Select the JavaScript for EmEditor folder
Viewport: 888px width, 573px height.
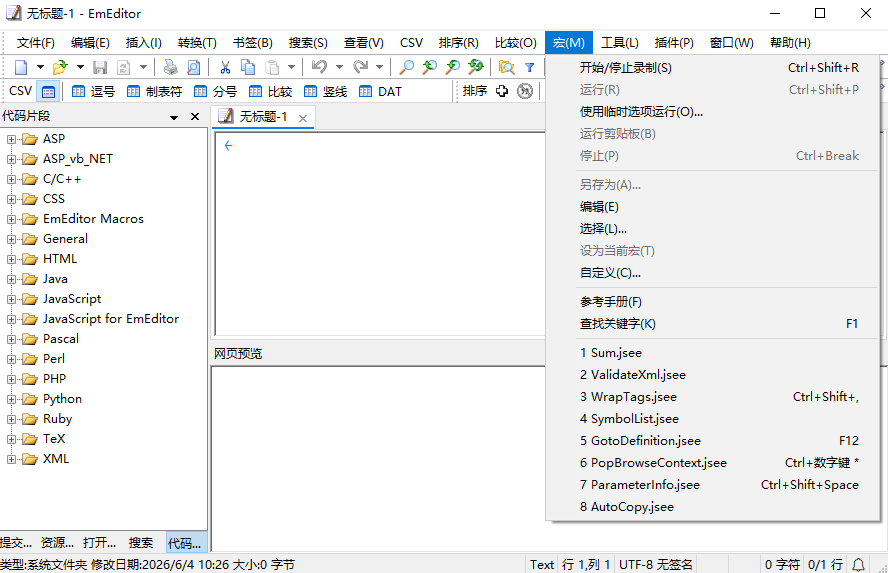110,319
